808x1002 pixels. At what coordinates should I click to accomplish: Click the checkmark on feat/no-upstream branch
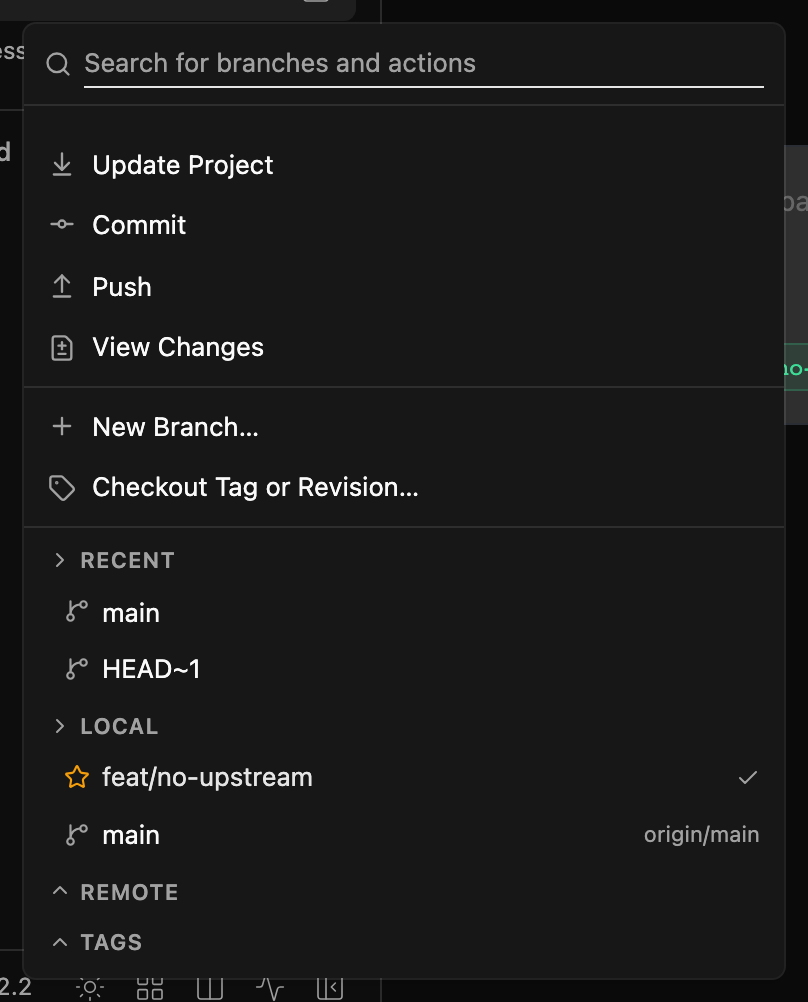[x=747, y=778]
